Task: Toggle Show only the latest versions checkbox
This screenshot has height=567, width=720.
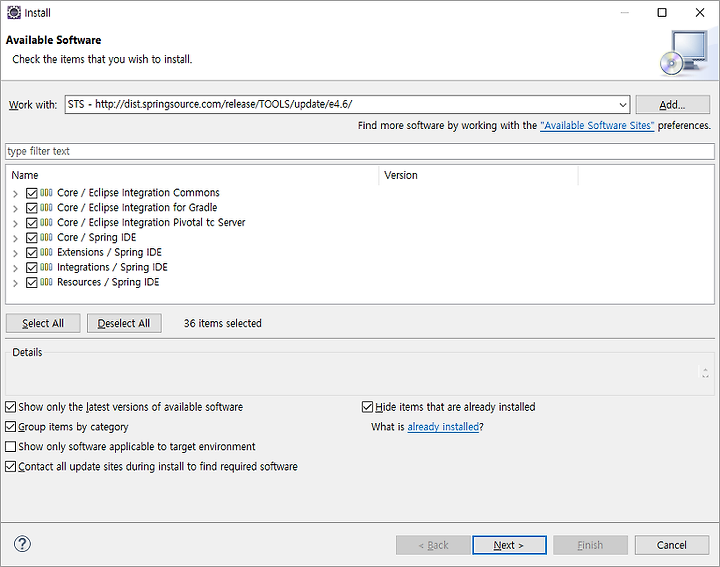Action: coord(11,407)
